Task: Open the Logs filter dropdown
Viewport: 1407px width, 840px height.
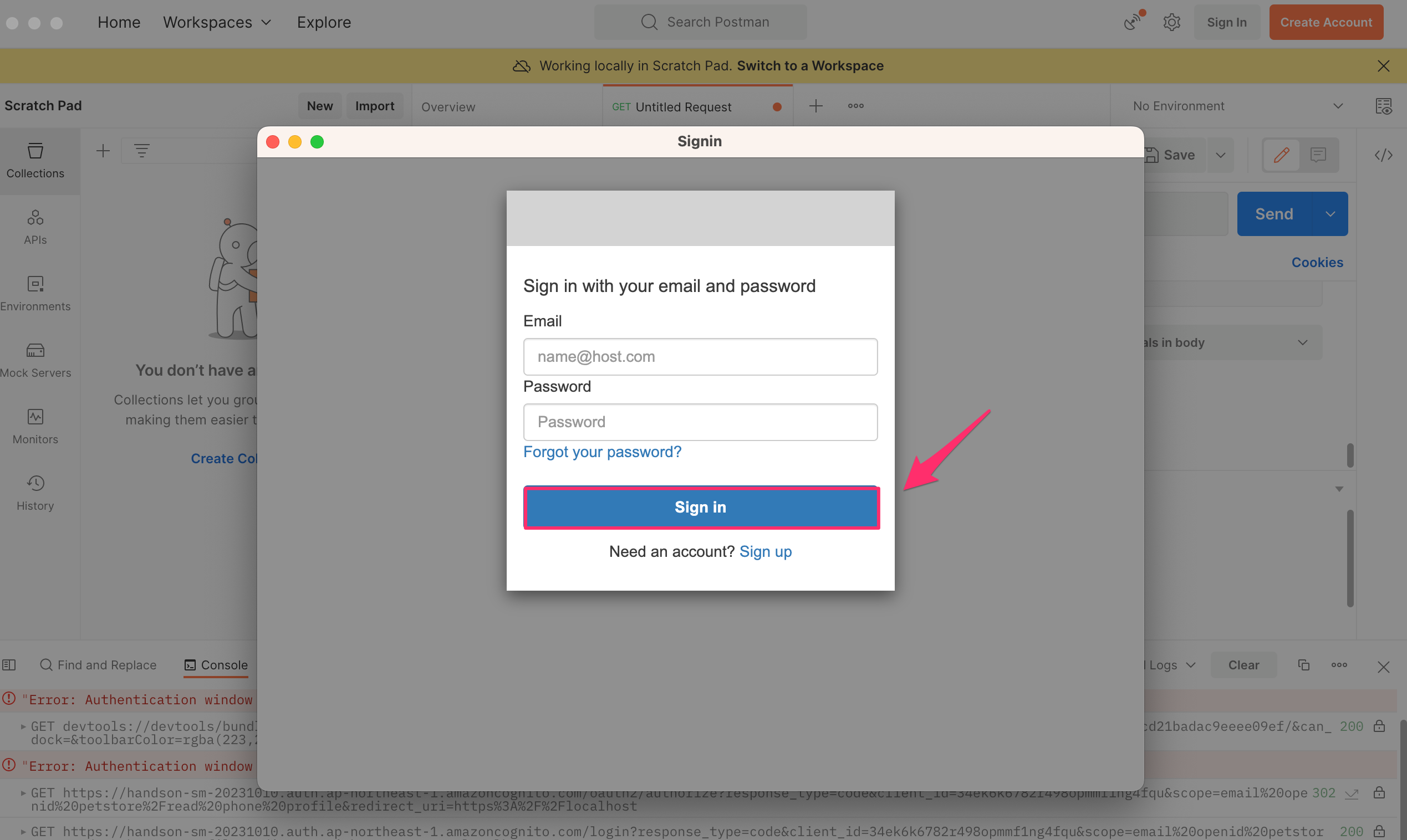Action: point(1171,665)
